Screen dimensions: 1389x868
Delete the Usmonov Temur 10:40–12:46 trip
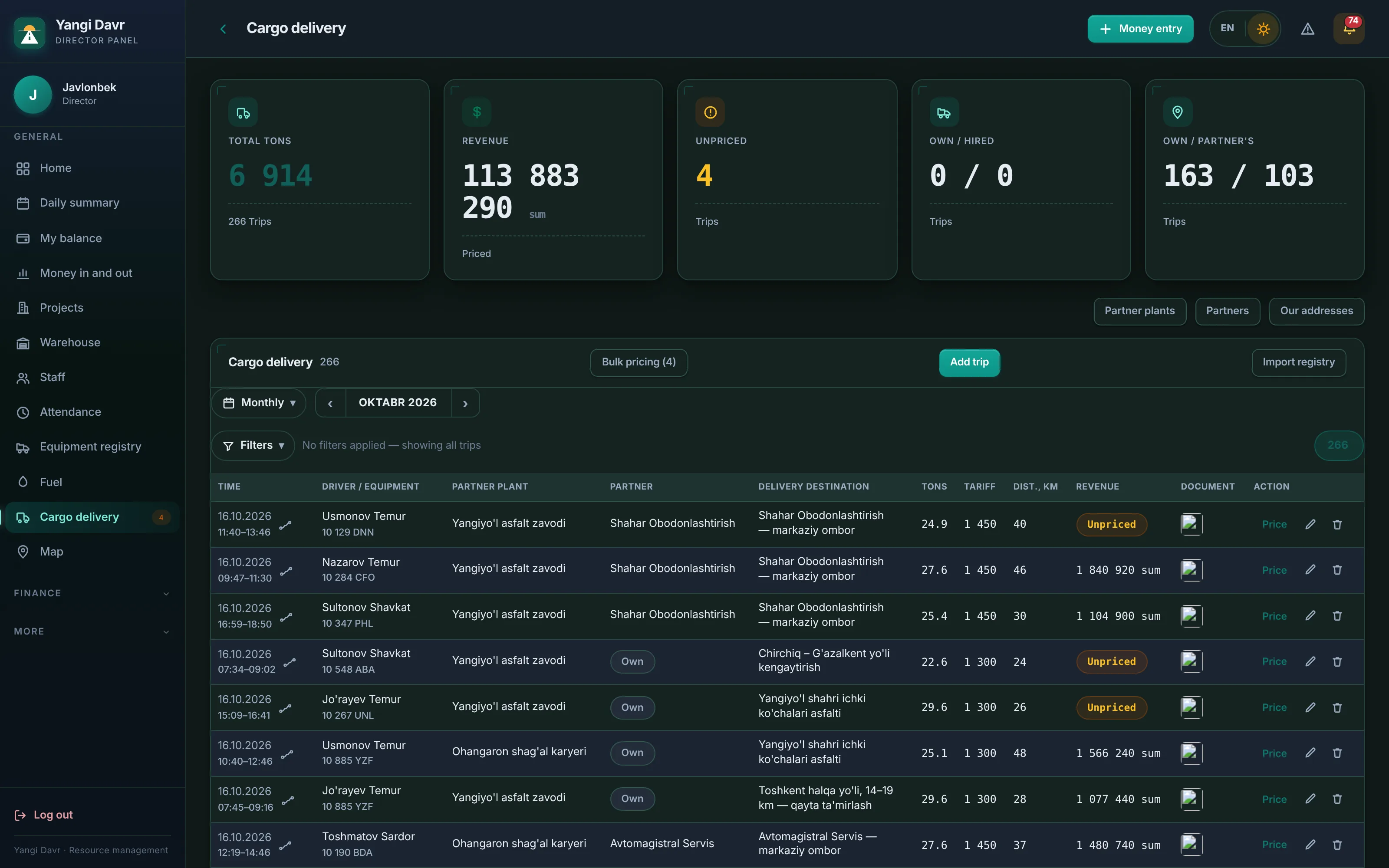(x=1337, y=753)
